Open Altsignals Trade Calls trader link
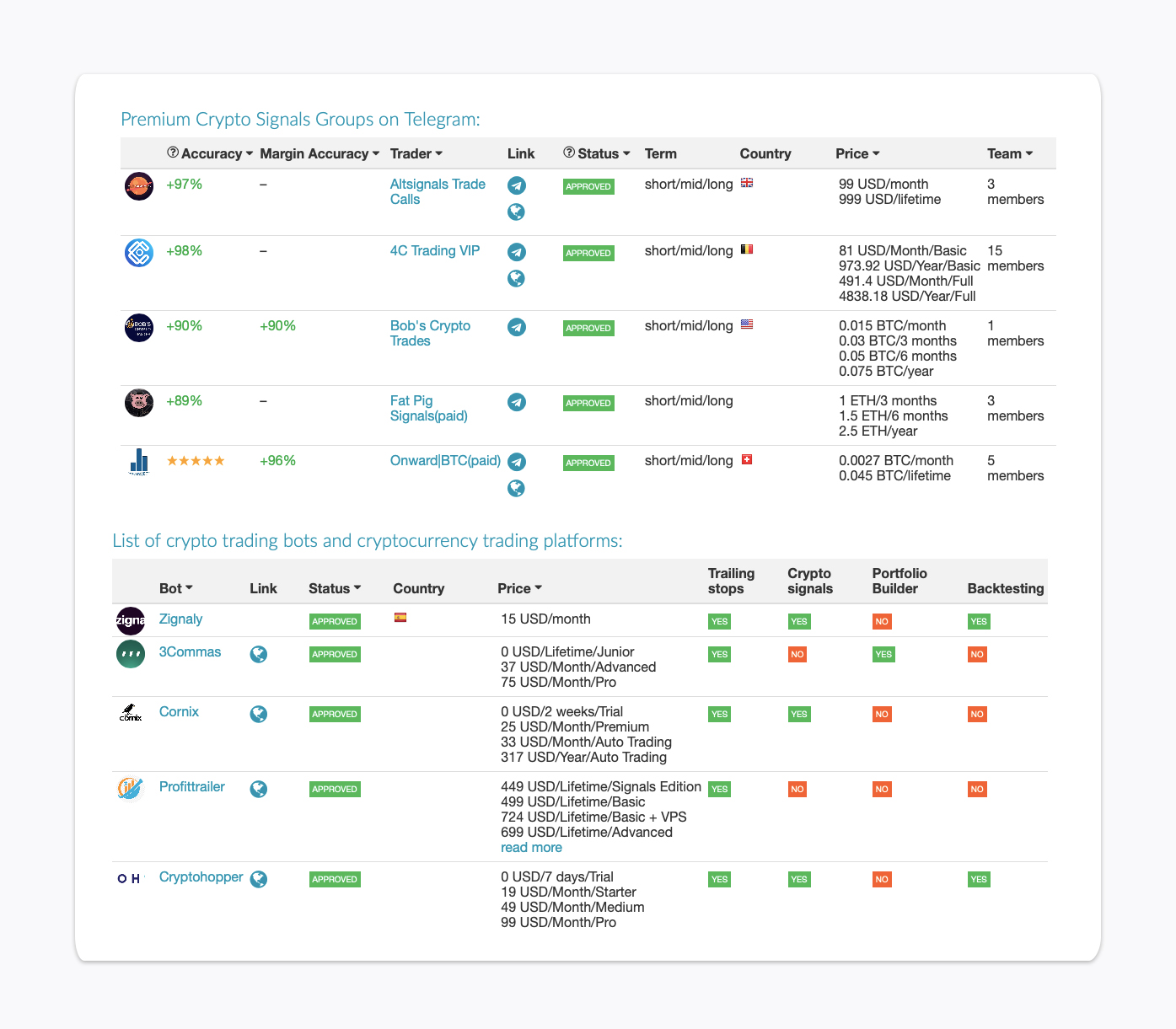 pyautogui.click(x=438, y=191)
